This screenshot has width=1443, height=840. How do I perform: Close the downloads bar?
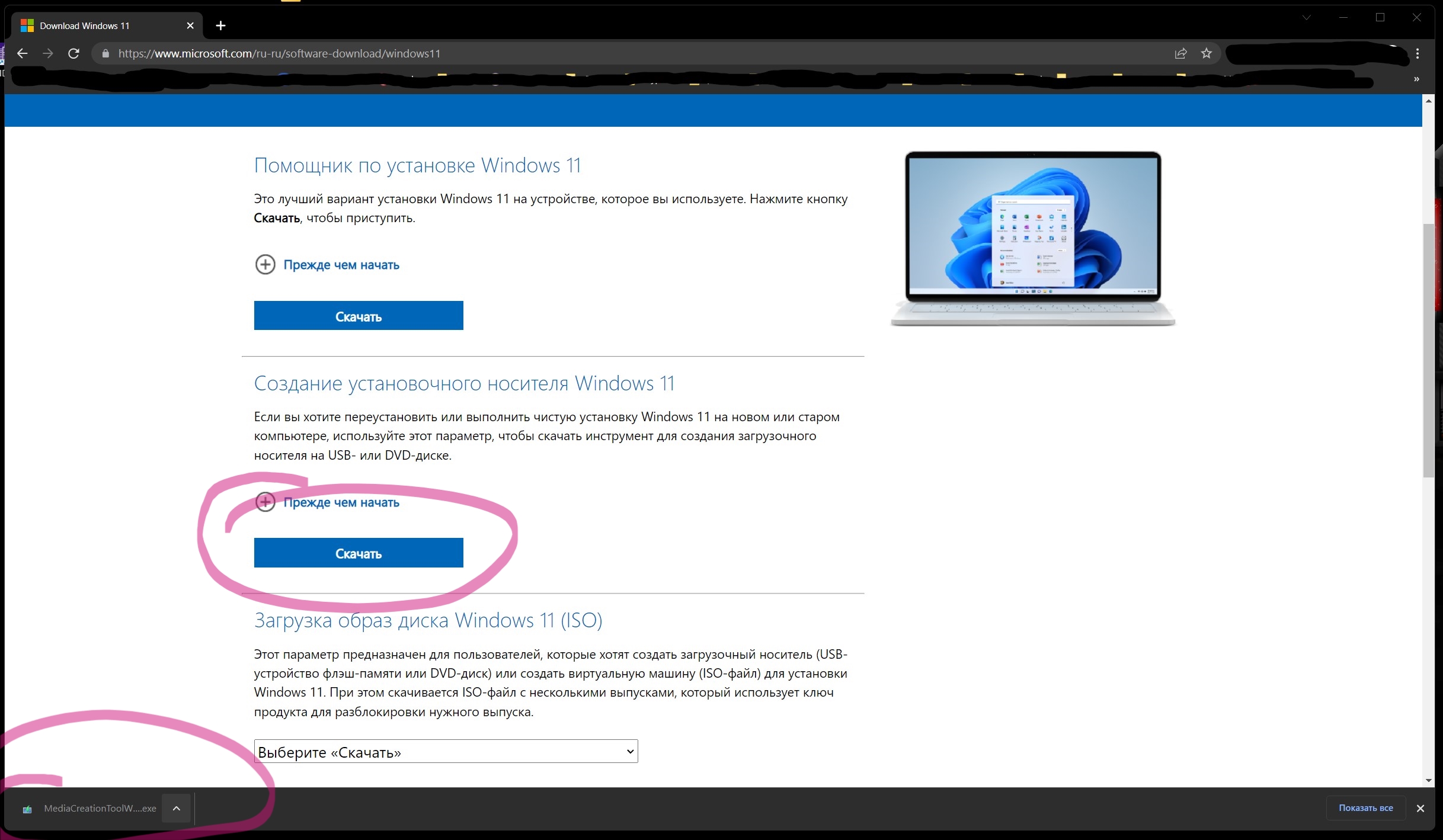pos(1420,809)
